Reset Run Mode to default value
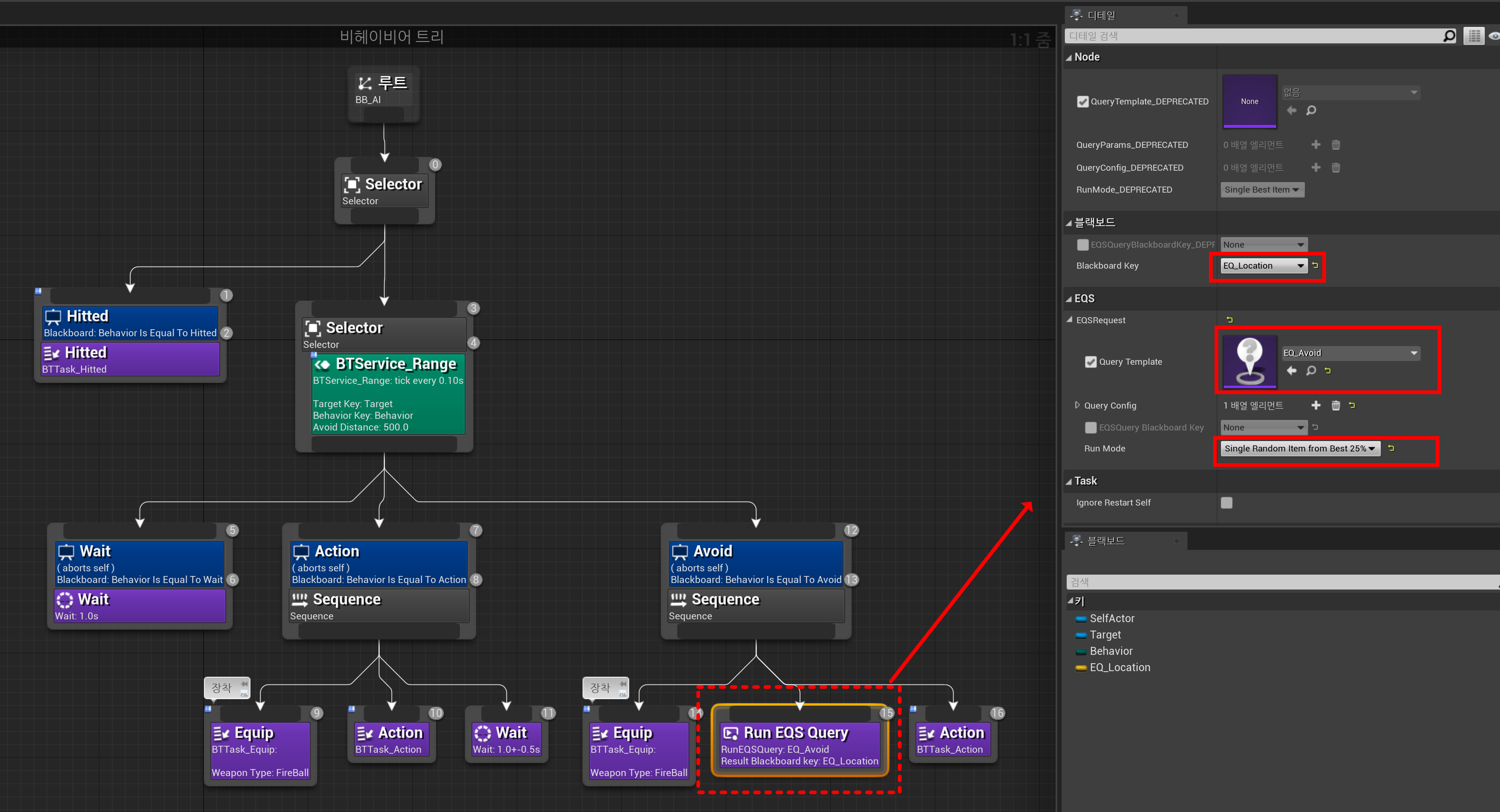 1390,448
